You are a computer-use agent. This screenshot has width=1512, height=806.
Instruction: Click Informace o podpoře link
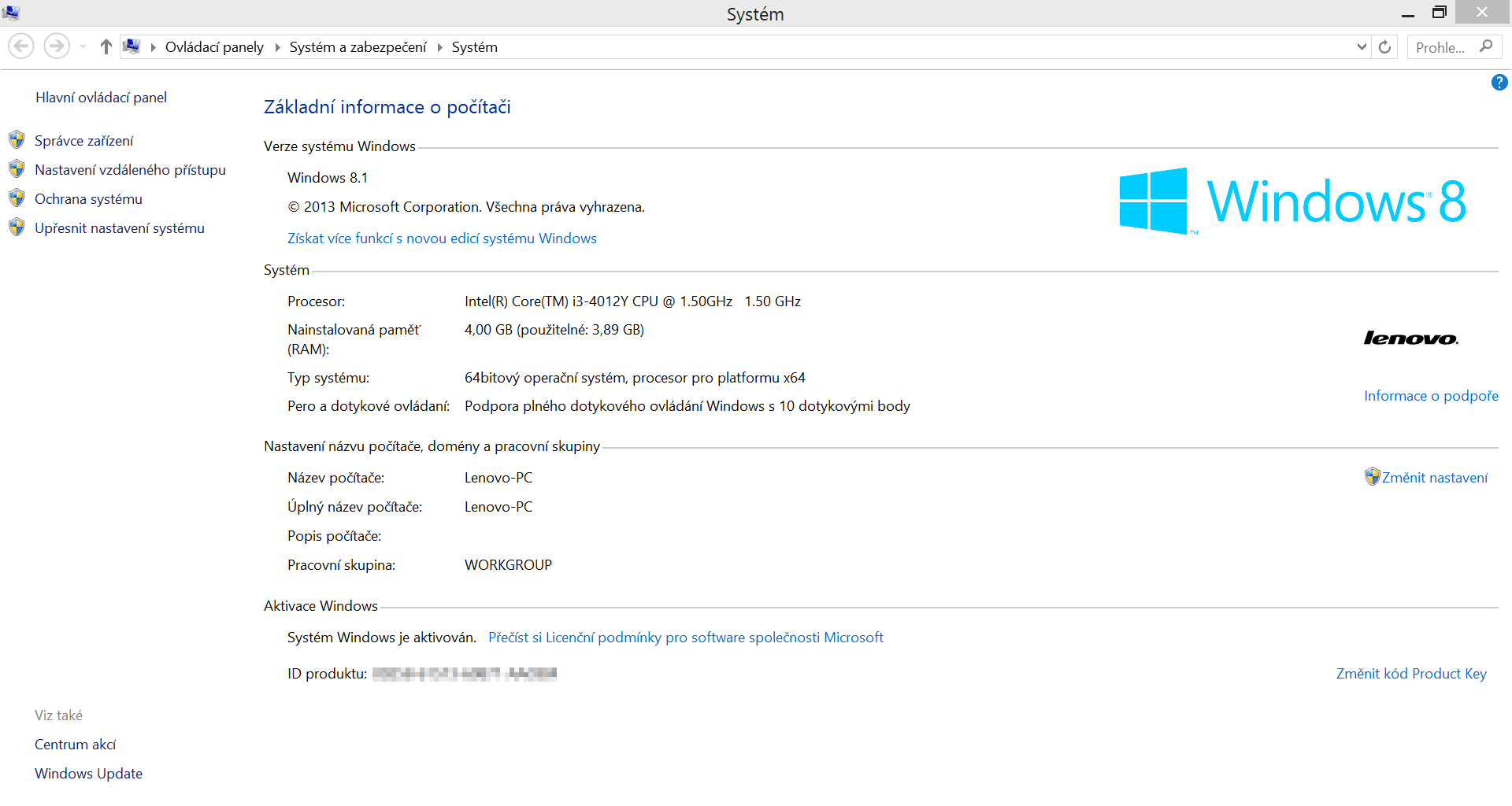tap(1430, 396)
